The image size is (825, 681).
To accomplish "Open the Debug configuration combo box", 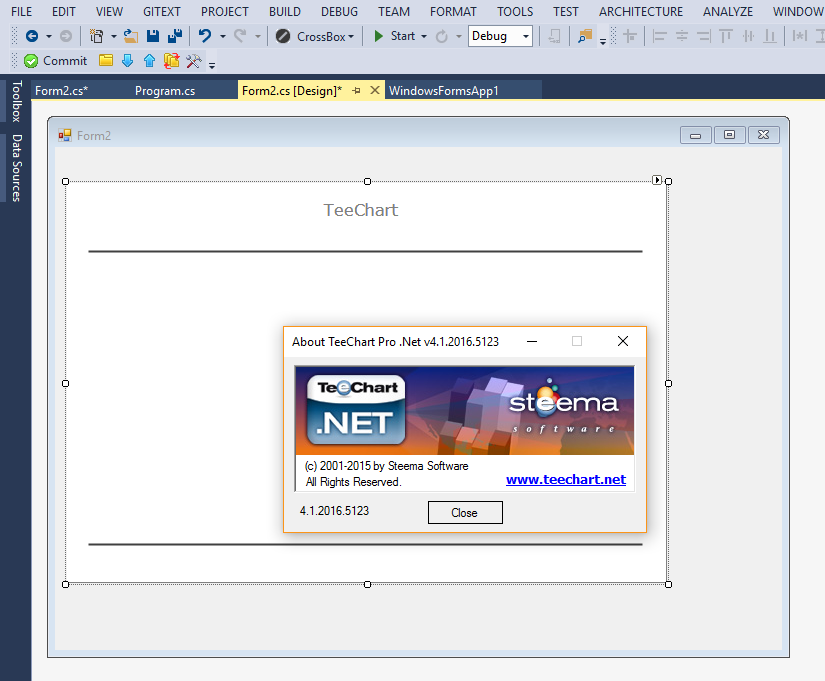I will tap(500, 36).
